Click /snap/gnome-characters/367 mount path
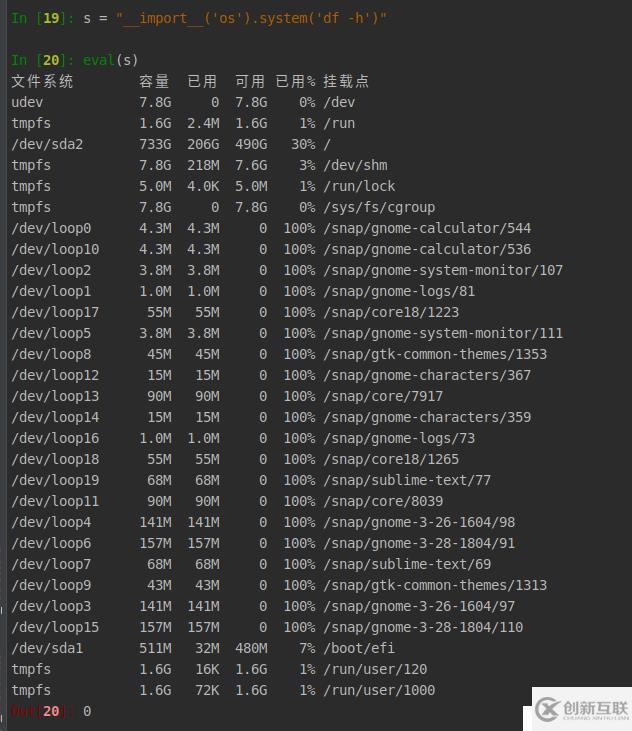Image resolution: width=632 pixels, height=731 pixels. (427, 375)
